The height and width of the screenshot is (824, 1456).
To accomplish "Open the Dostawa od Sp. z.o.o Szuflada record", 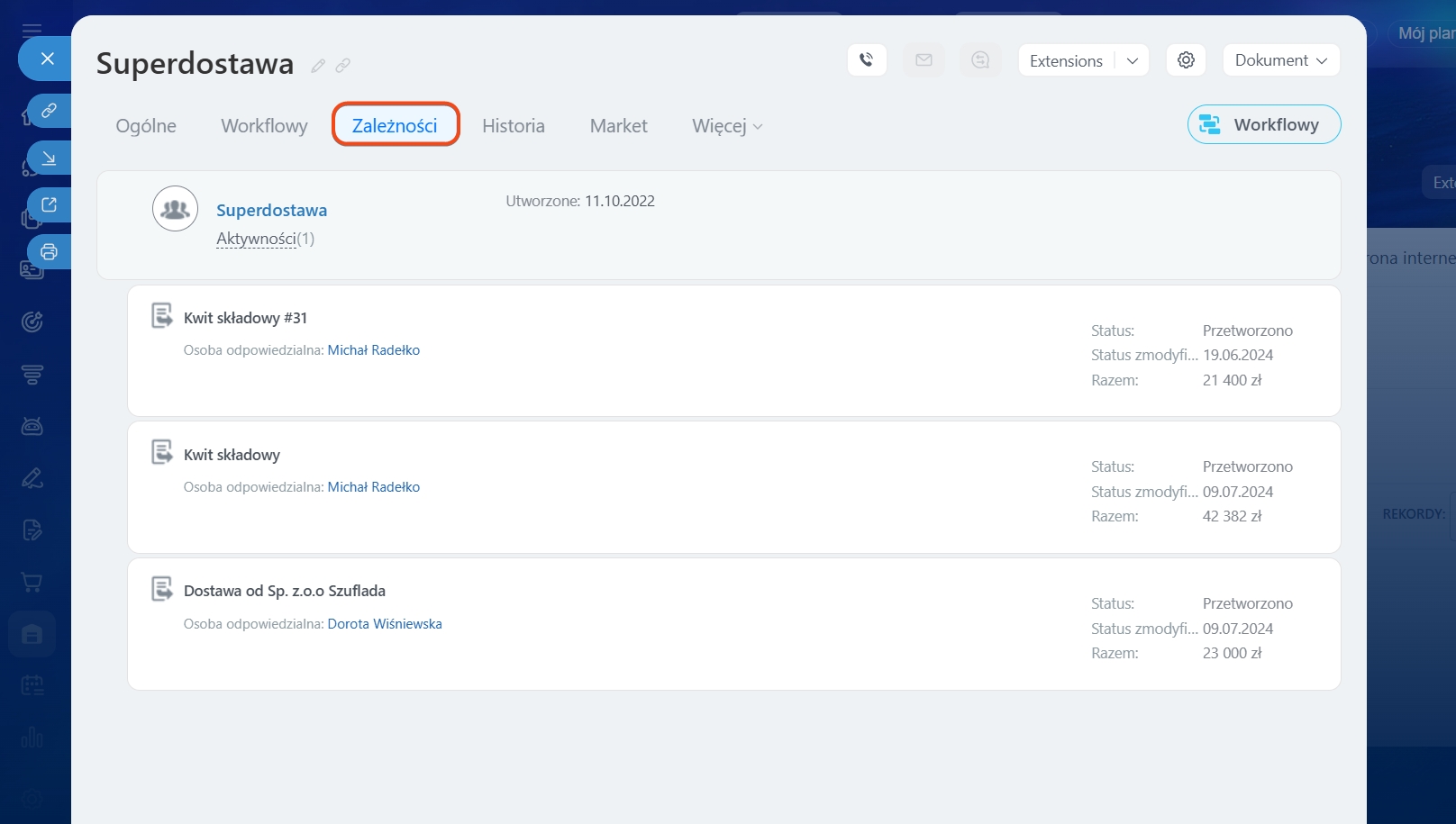I will click(x=284, y=591).
